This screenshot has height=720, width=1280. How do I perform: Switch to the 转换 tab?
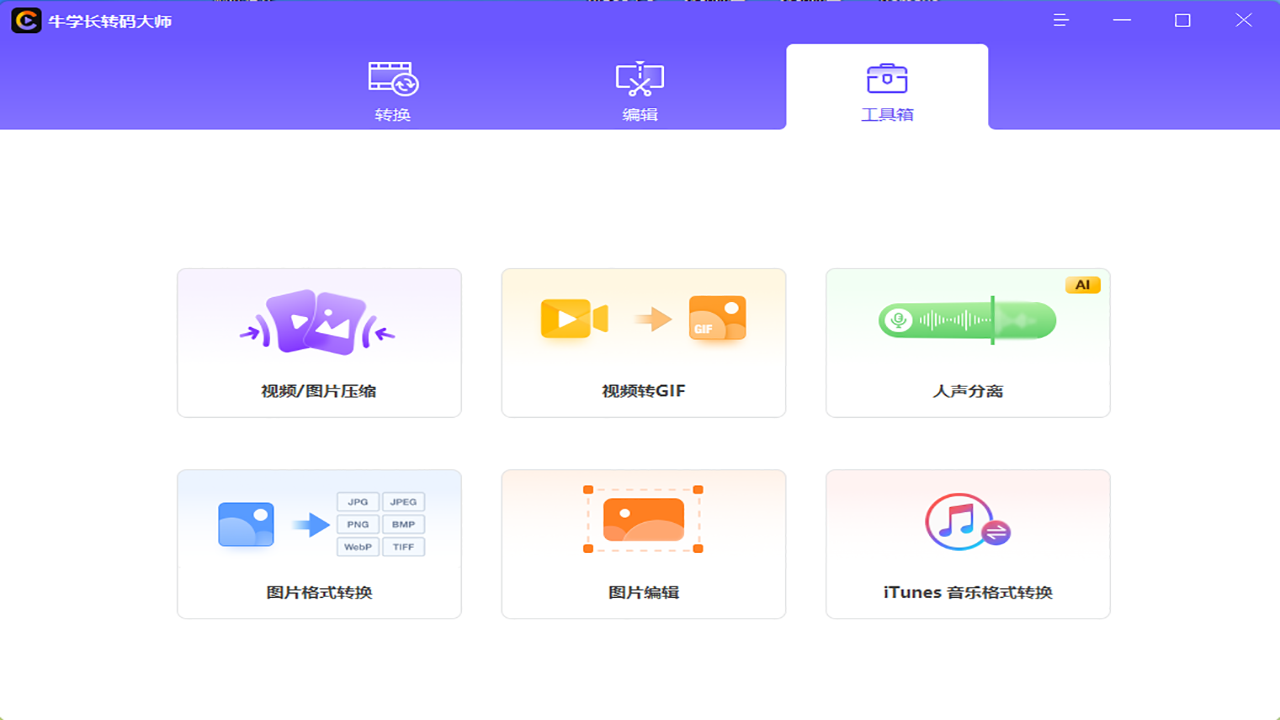391,88
